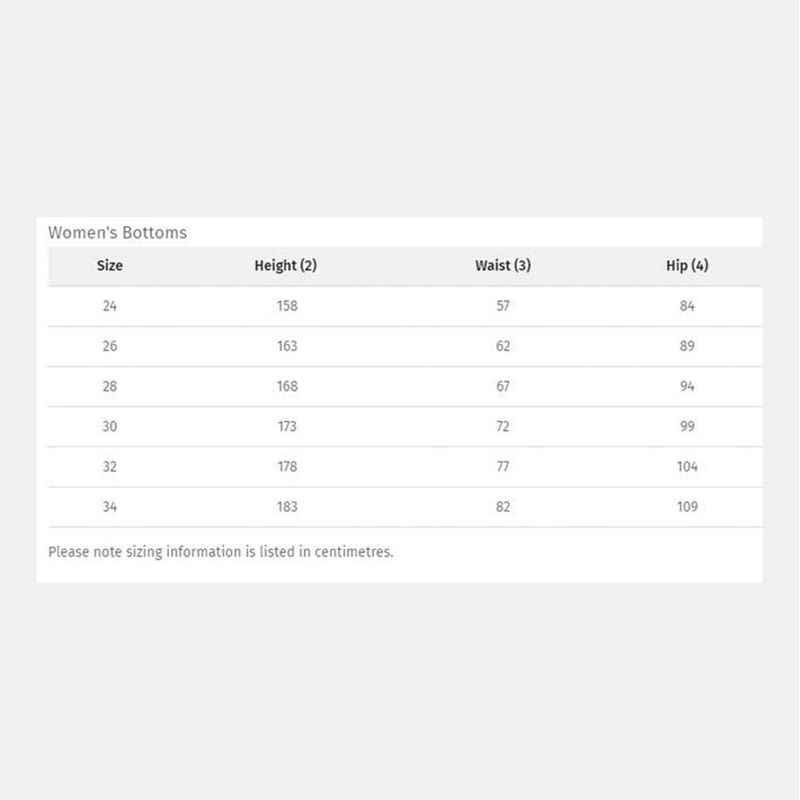Click the centimetres sizing note text
Screen dimensions: 800x800
[x=221, y=552]
